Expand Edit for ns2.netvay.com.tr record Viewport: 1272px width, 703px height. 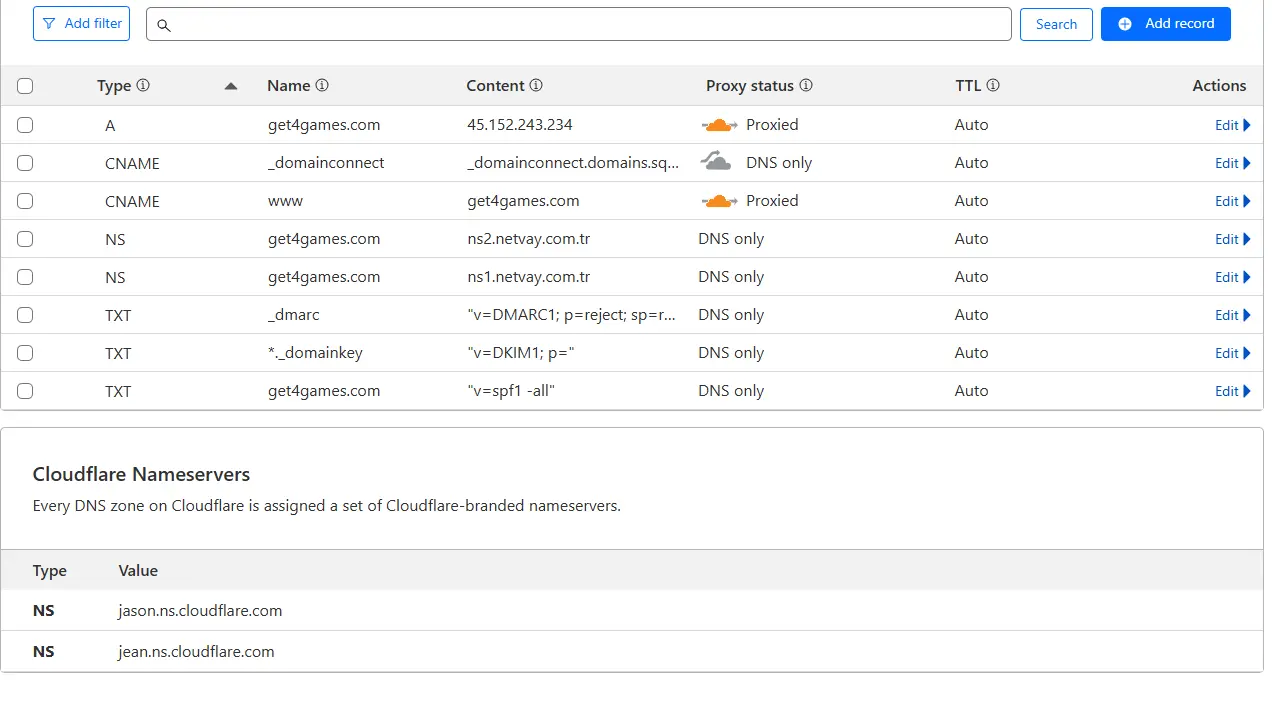[1233, 239]
